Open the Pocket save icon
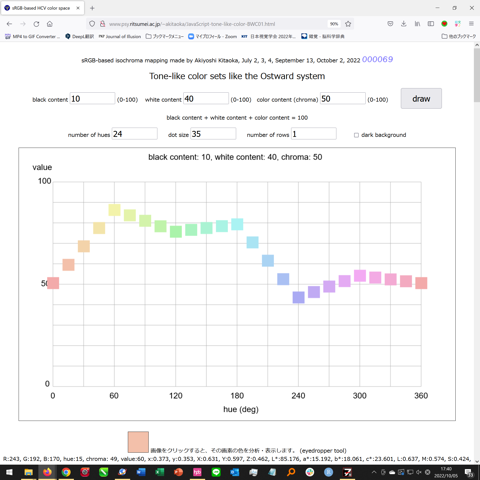 [x=390, y=24]
